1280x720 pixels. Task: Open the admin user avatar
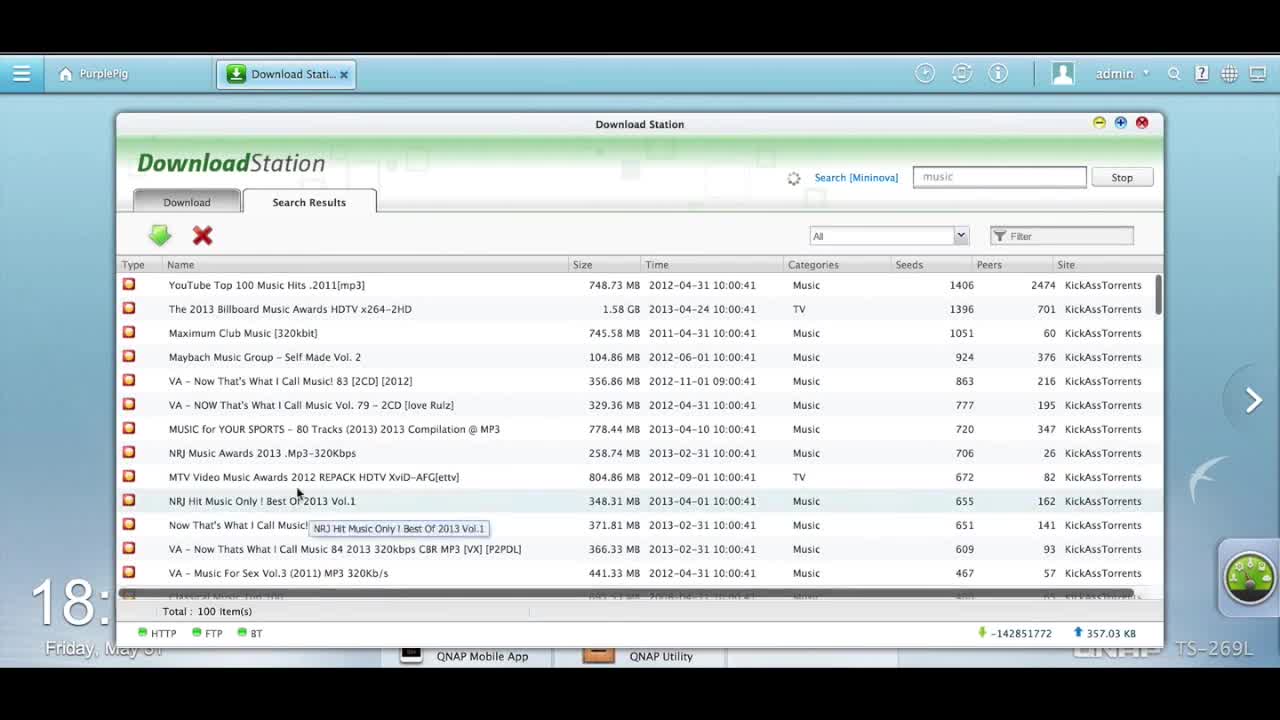pyautogui.click(x=1063, y=73)
